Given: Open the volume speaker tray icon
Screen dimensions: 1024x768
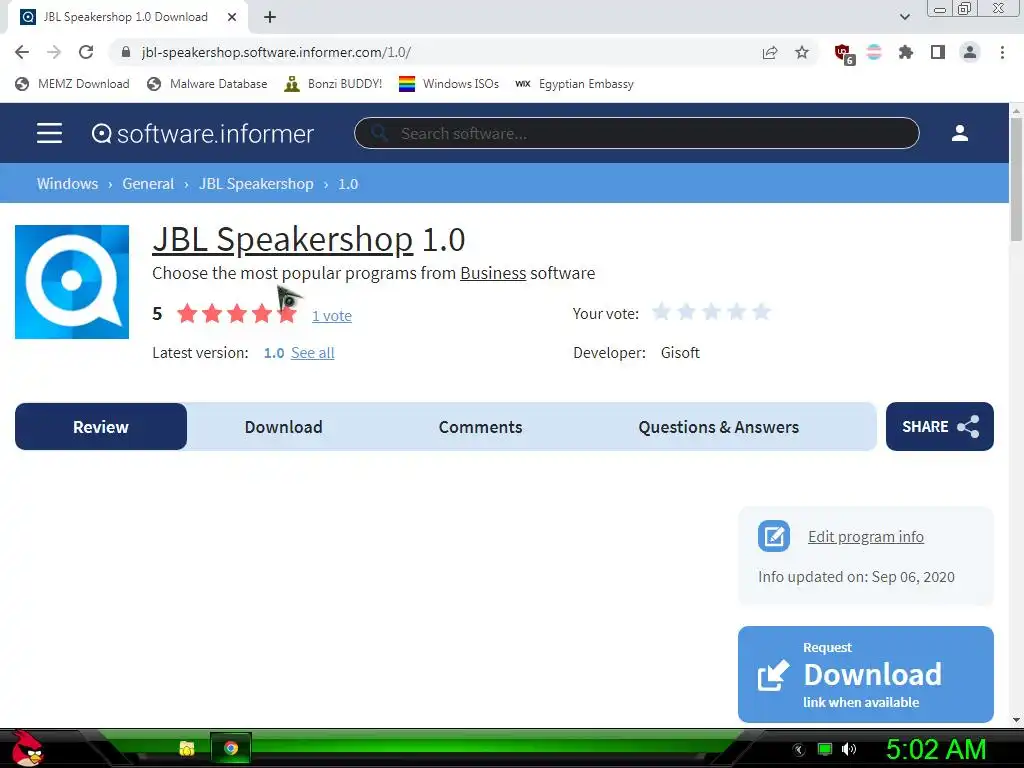Looking at the screenshot, I should tap(849, 749).
